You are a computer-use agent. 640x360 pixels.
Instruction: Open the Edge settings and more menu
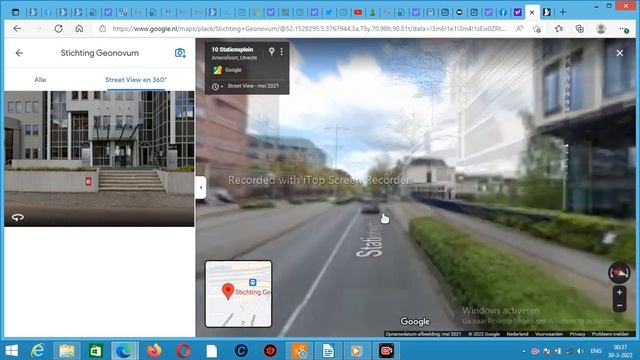tap(624, 29)
